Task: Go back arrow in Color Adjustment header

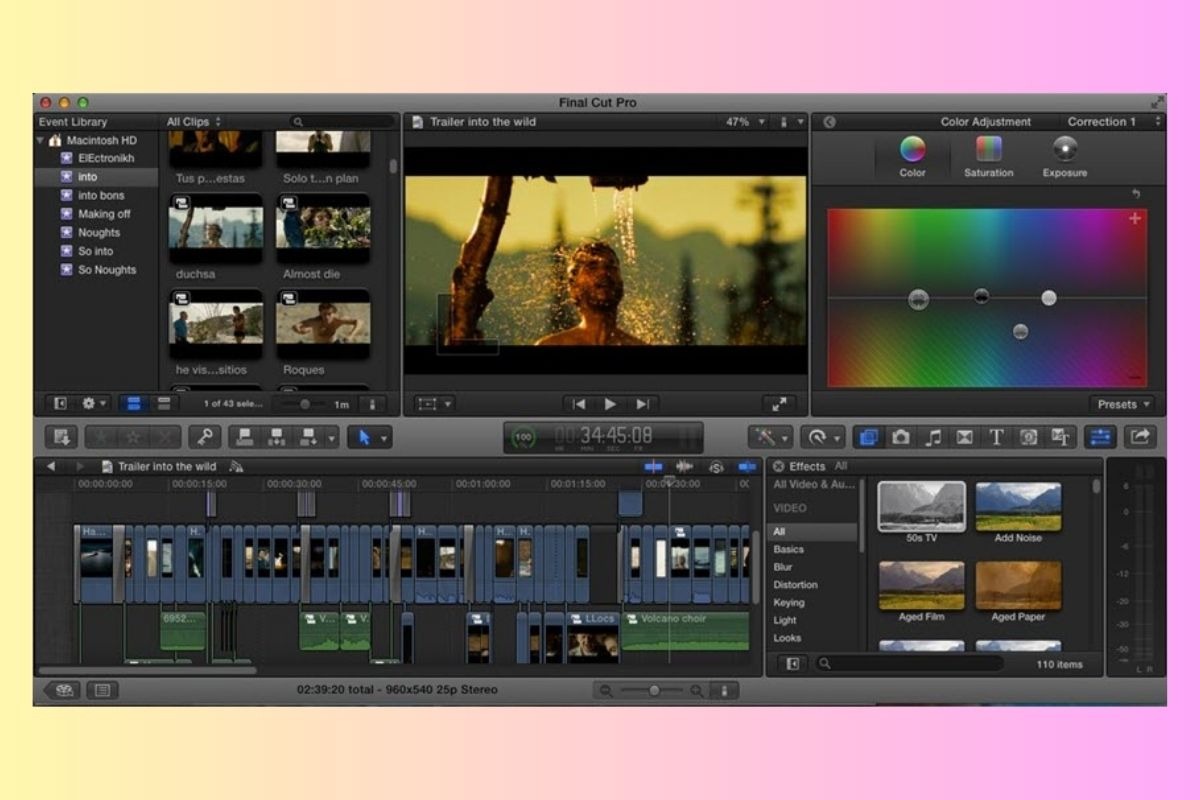Action: [829, 122]
